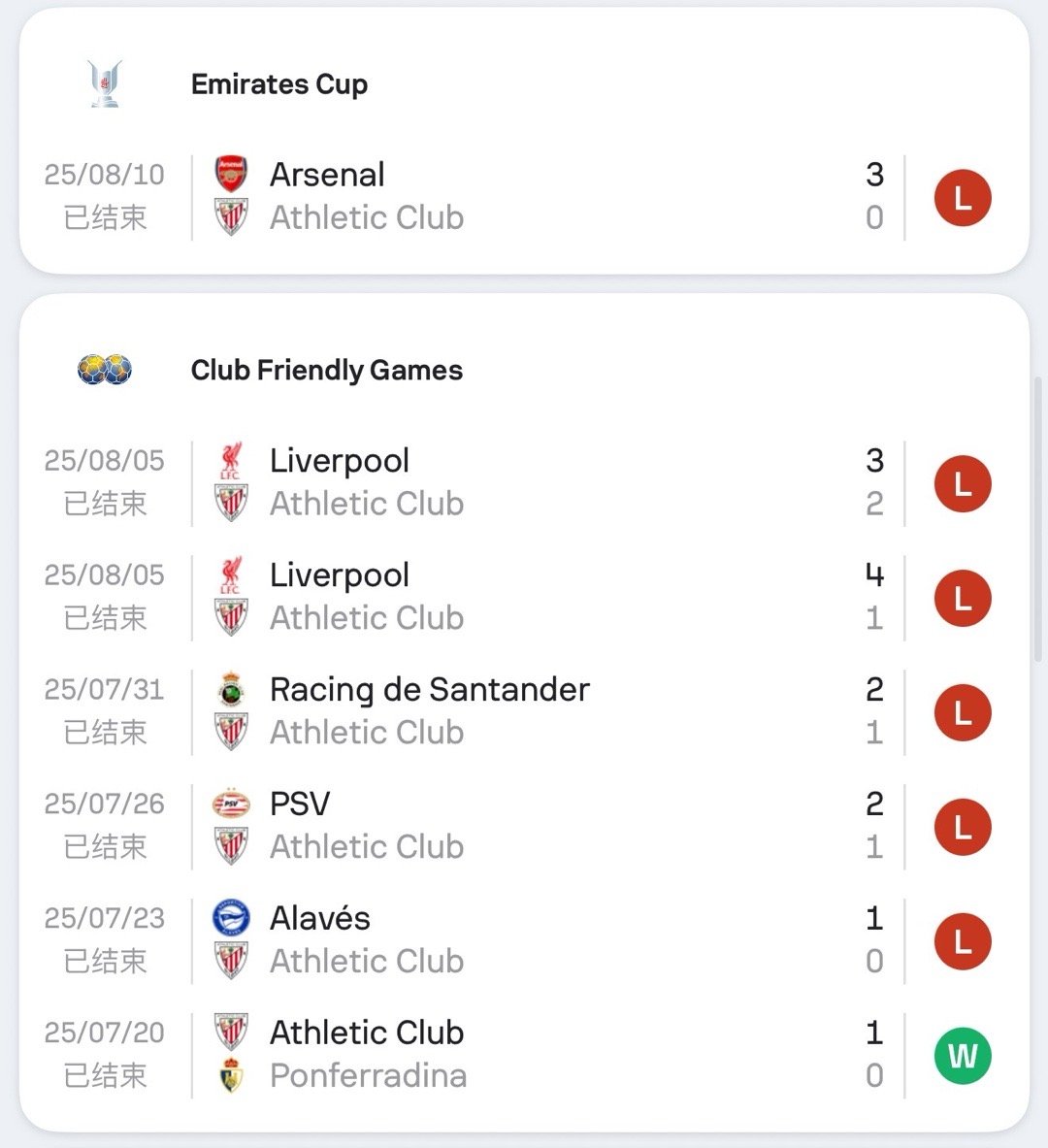Click the Club Friendly Games globe icon
This screenshot has width=1048, height=1148.
click(105, 370)
